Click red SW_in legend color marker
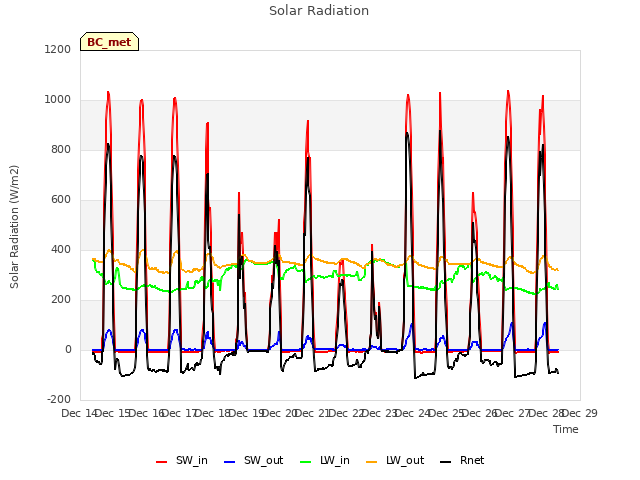The width and height of the screenshot is (640, 480). 162,462
